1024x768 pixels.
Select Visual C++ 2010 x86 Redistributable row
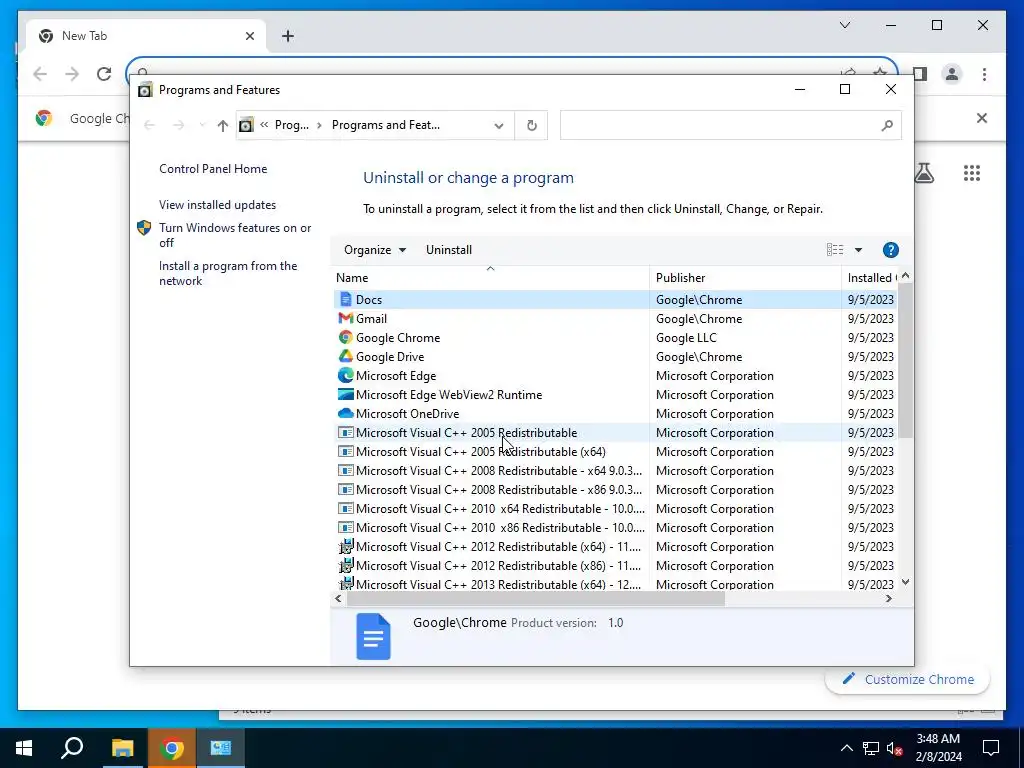(x=615, y=528)
